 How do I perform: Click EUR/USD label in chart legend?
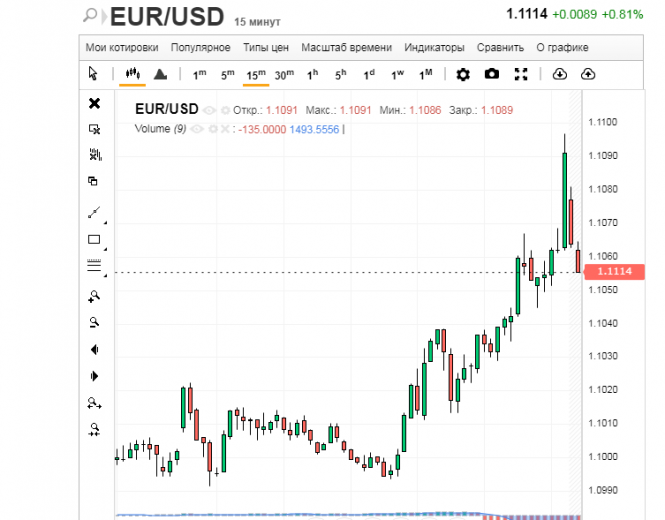pos(167,109)
